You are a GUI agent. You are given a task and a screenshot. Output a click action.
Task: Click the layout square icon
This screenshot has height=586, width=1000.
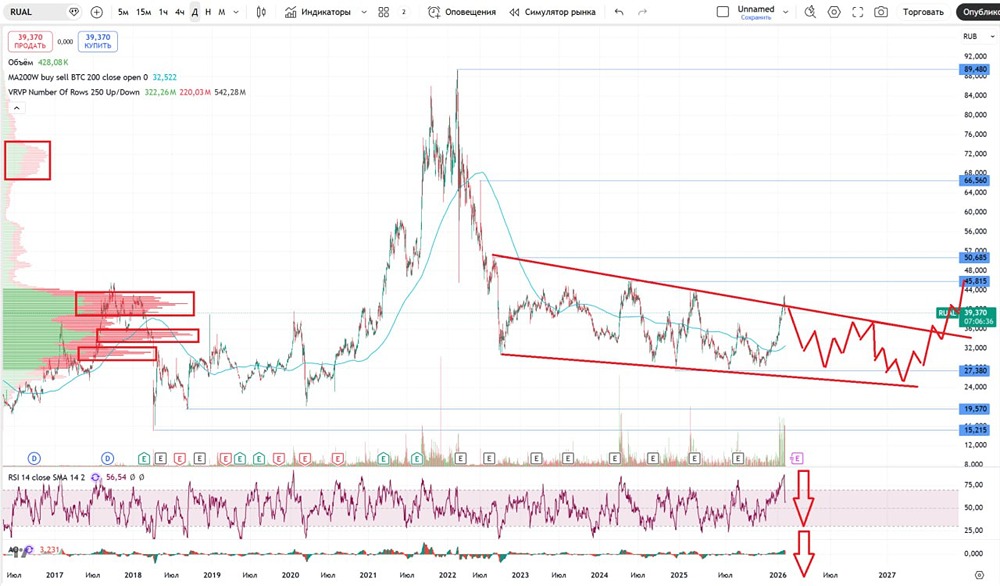[x=723, y=11]
